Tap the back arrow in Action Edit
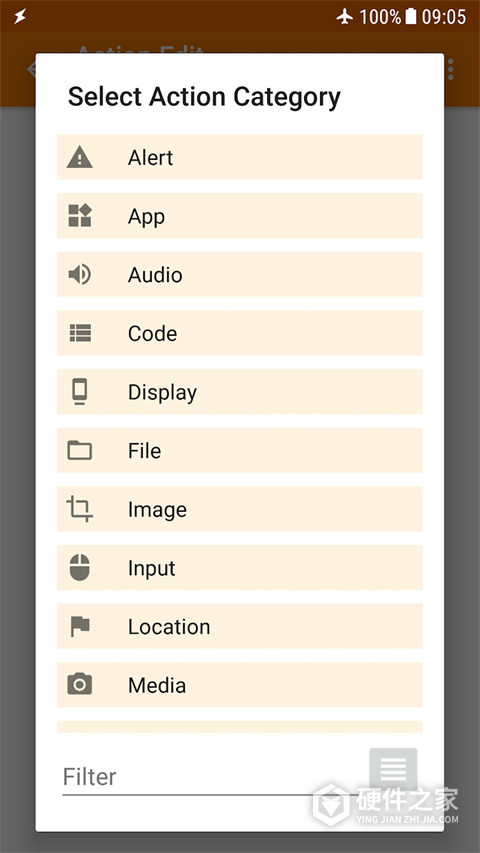480x853 pixels. (32, 69)
